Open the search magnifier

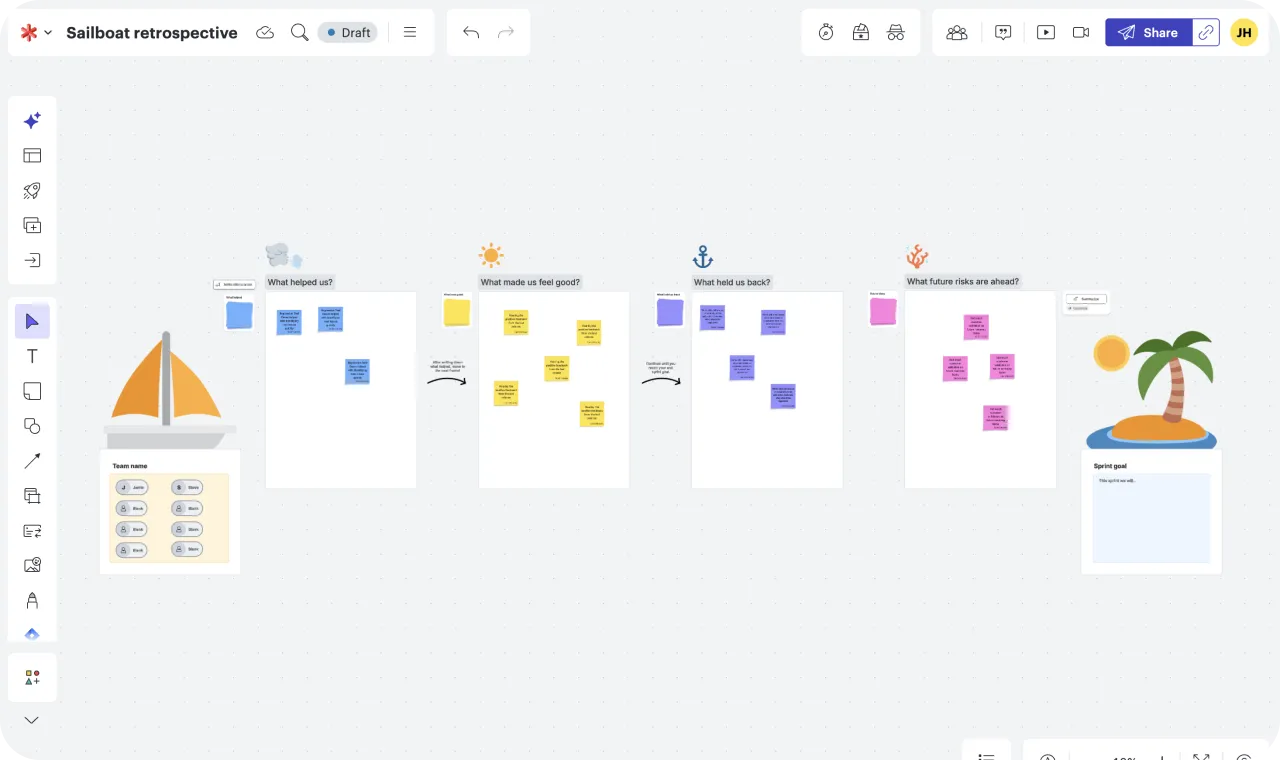[x=299, y=32]
